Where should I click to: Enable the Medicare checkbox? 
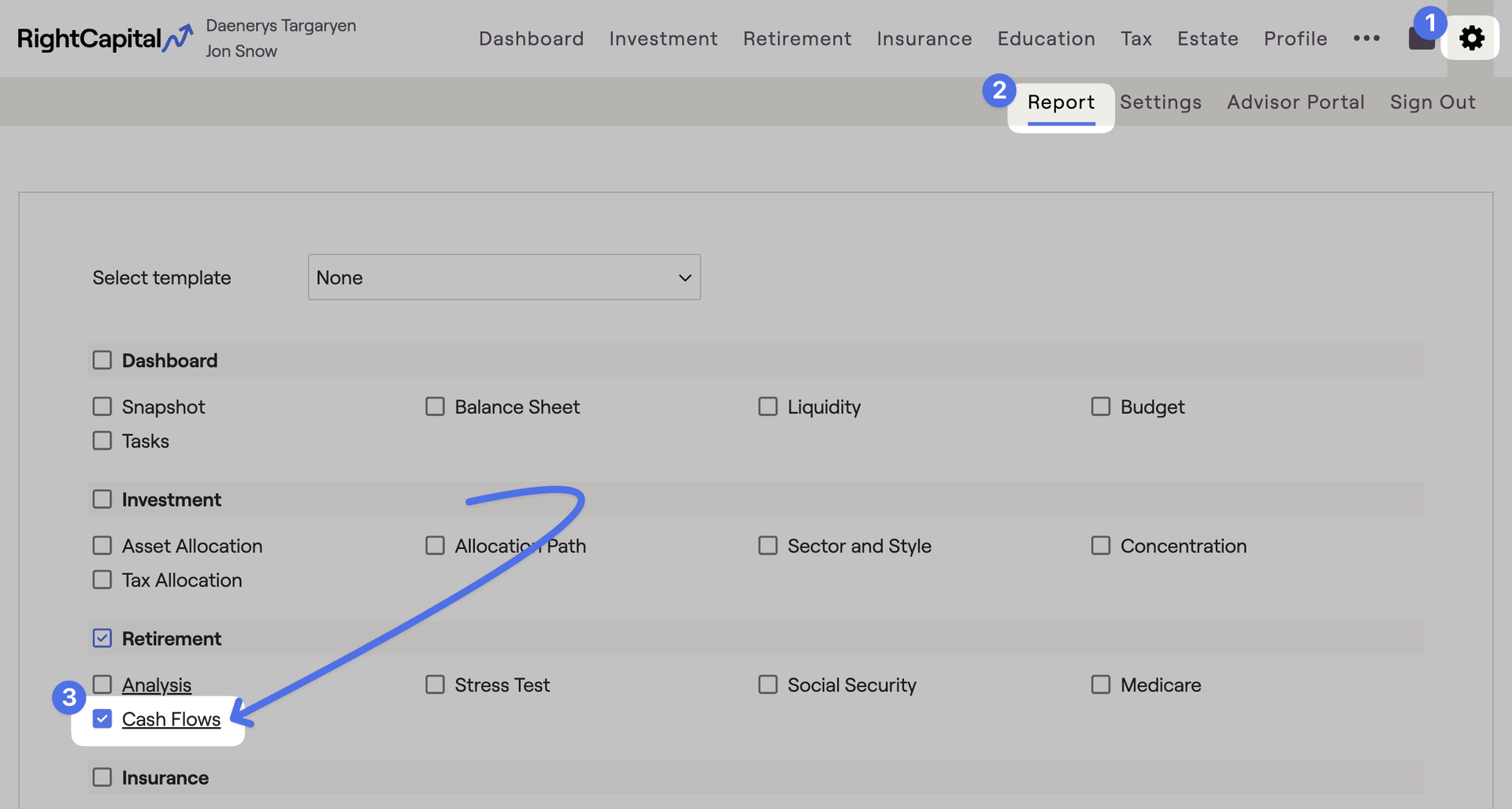click(x=1100, y=685)
